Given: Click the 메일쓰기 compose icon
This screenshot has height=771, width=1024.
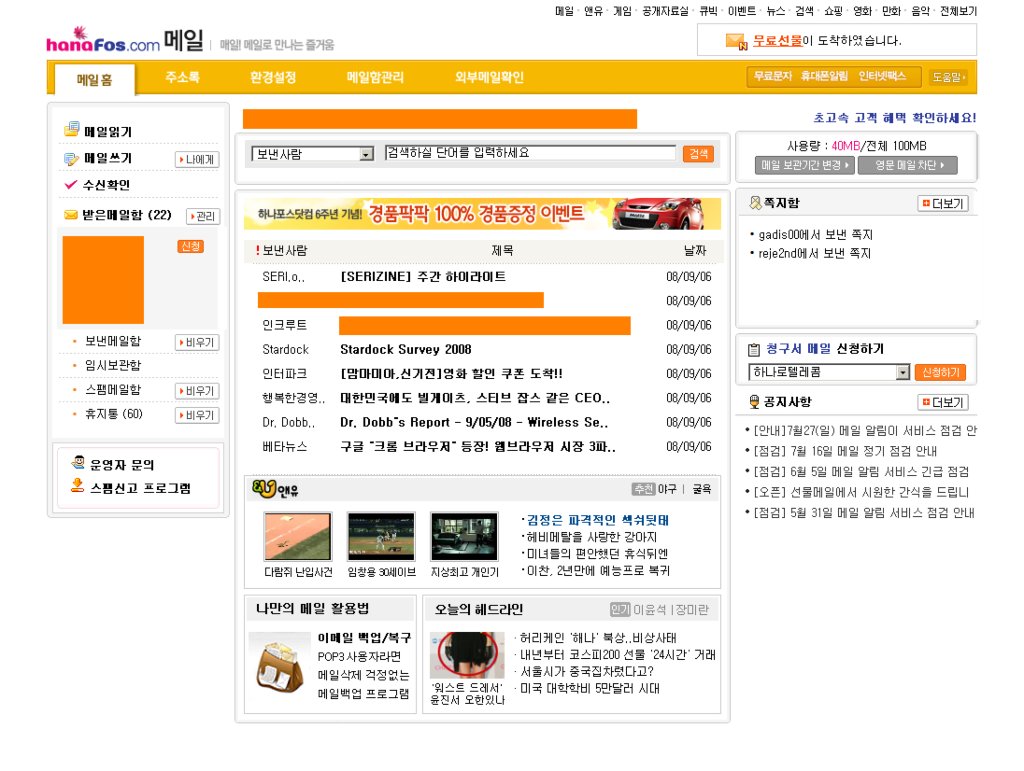Looking at the screenshot, I should [x=71, y=159].
